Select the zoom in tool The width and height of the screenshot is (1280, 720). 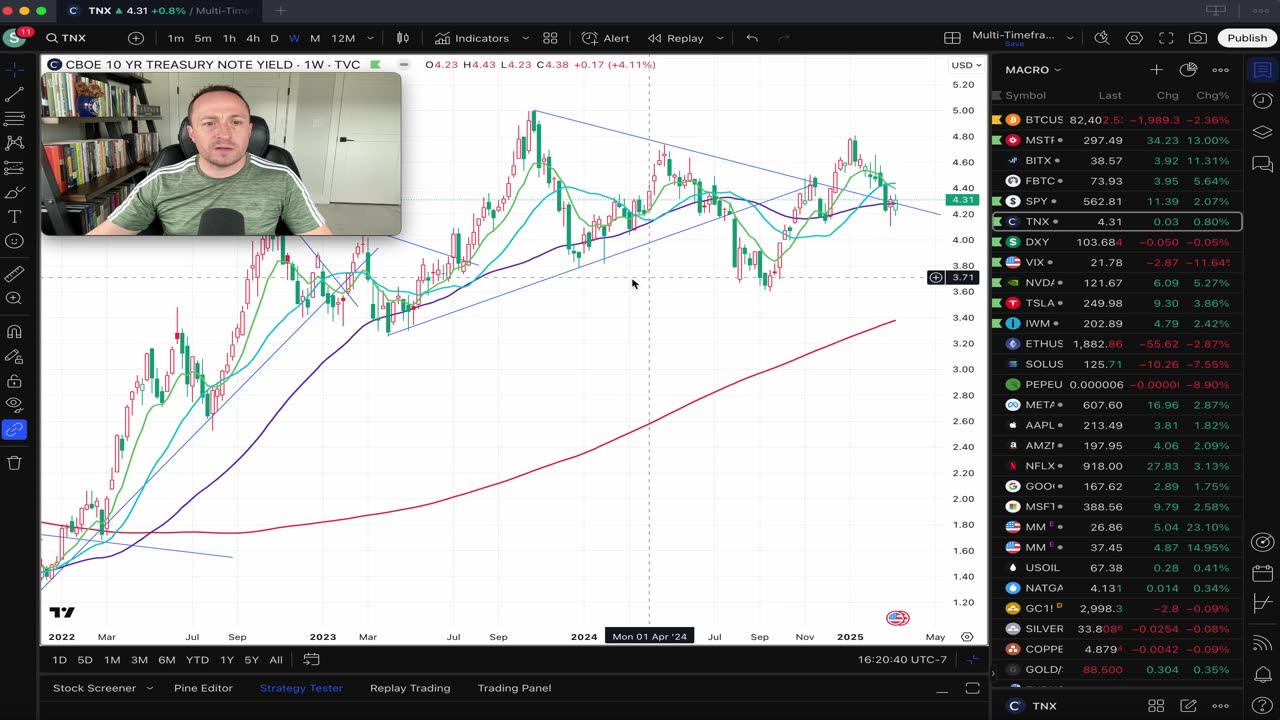(14, 298)
